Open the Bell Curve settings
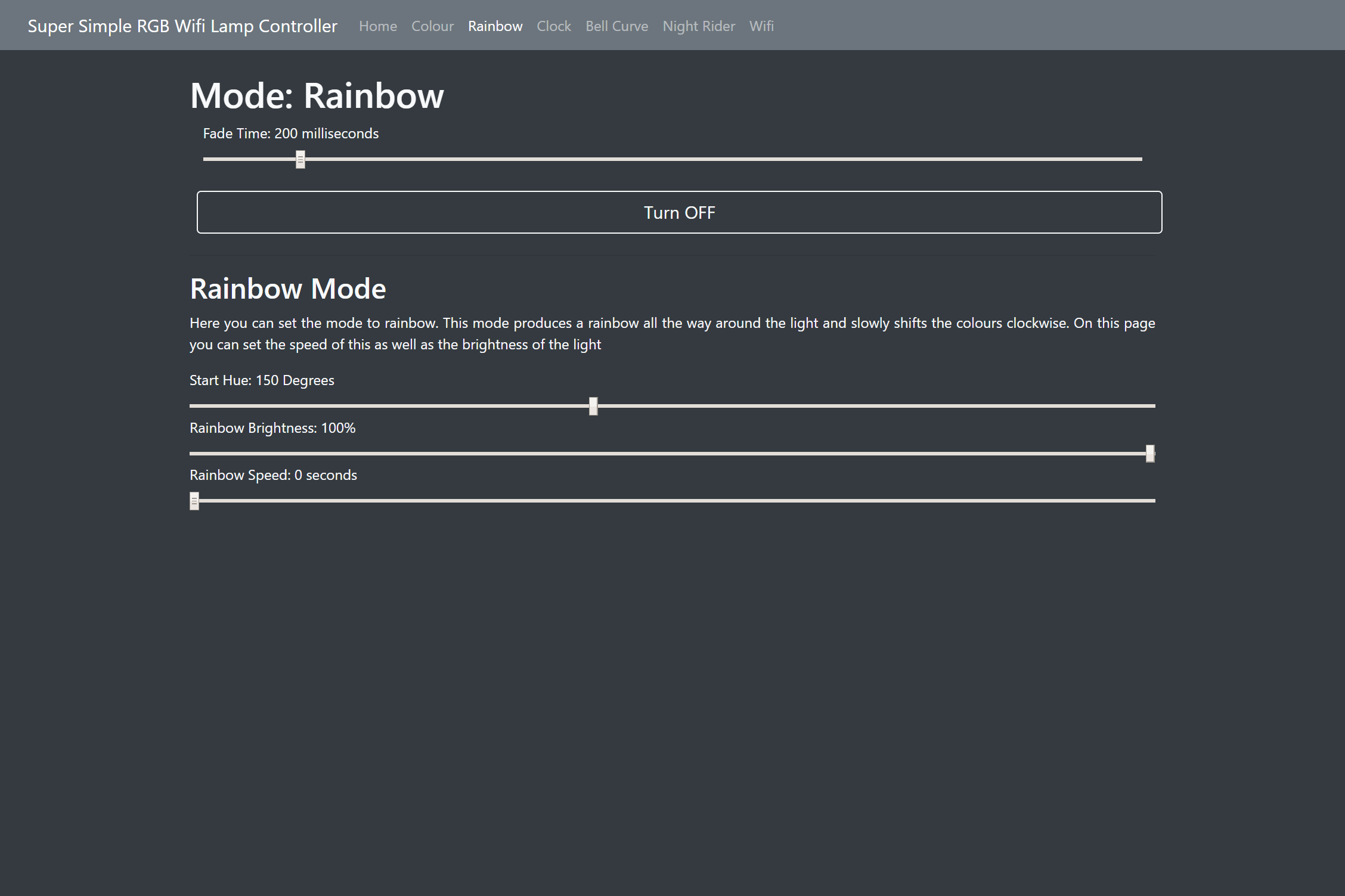 click(616, 26)
